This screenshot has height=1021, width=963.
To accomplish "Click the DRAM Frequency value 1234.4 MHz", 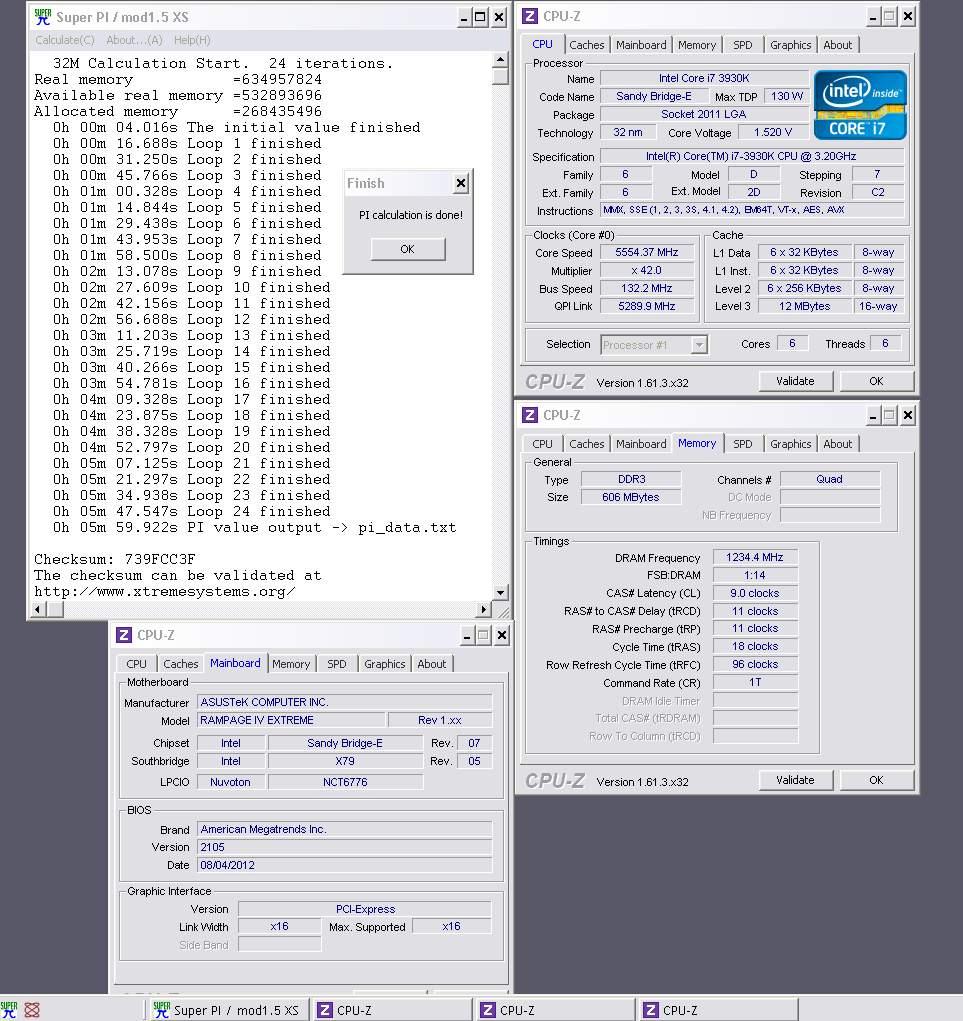I will (755, 557).
